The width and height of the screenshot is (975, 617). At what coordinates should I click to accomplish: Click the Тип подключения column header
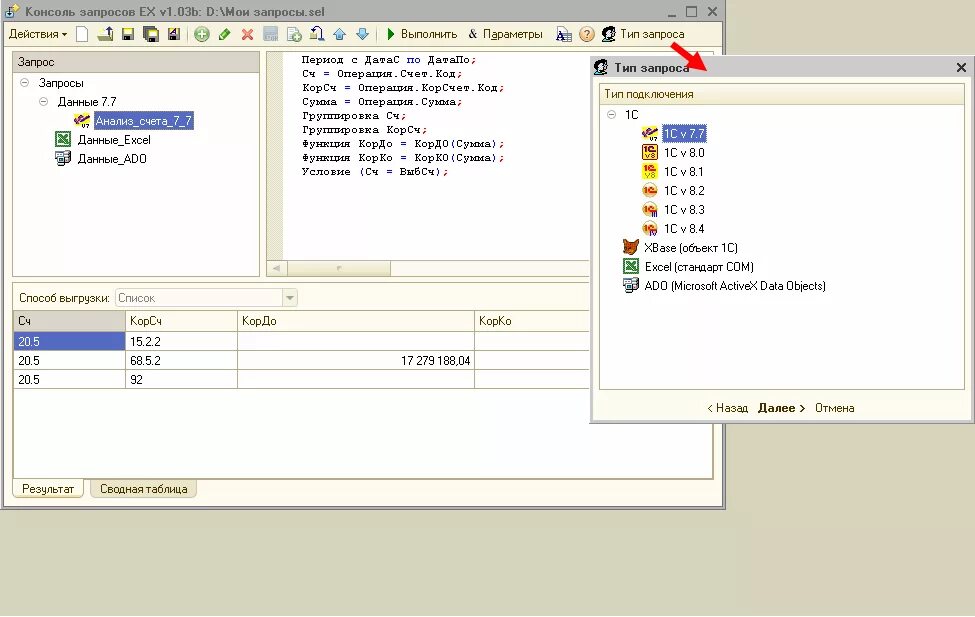(x=782, y=94)
